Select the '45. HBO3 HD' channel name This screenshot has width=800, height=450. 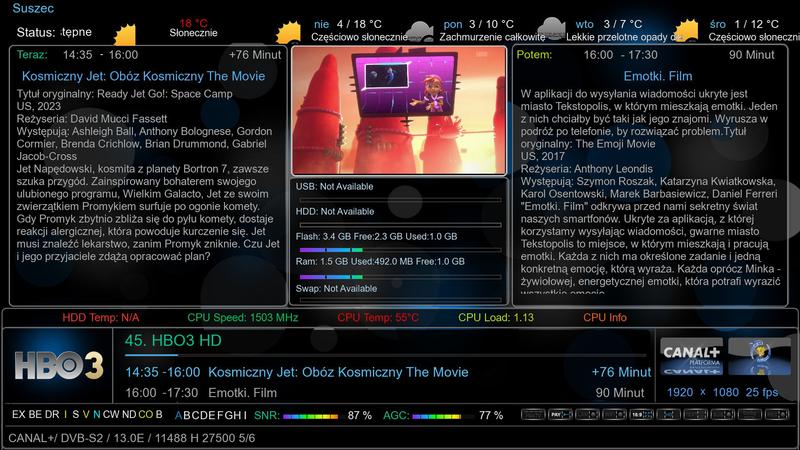(173, 340)
